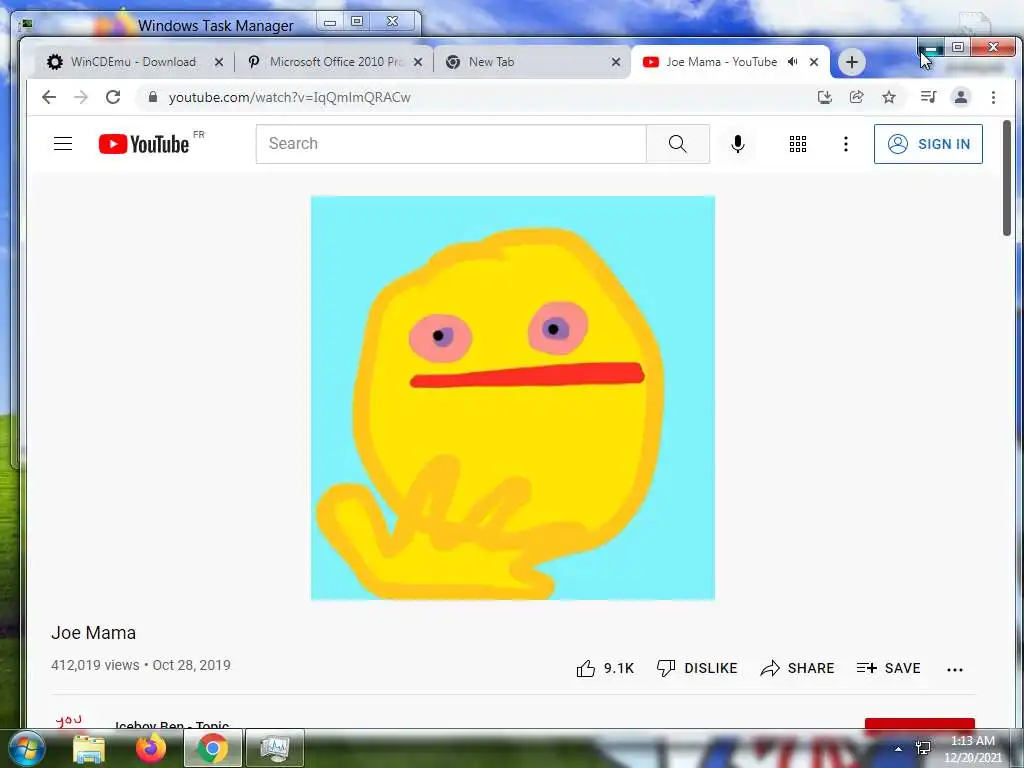Image resolution: width=1024 pixels, height=768 pixels.
Task: Open the YouTube apps grid
Action: pos(797,144)
